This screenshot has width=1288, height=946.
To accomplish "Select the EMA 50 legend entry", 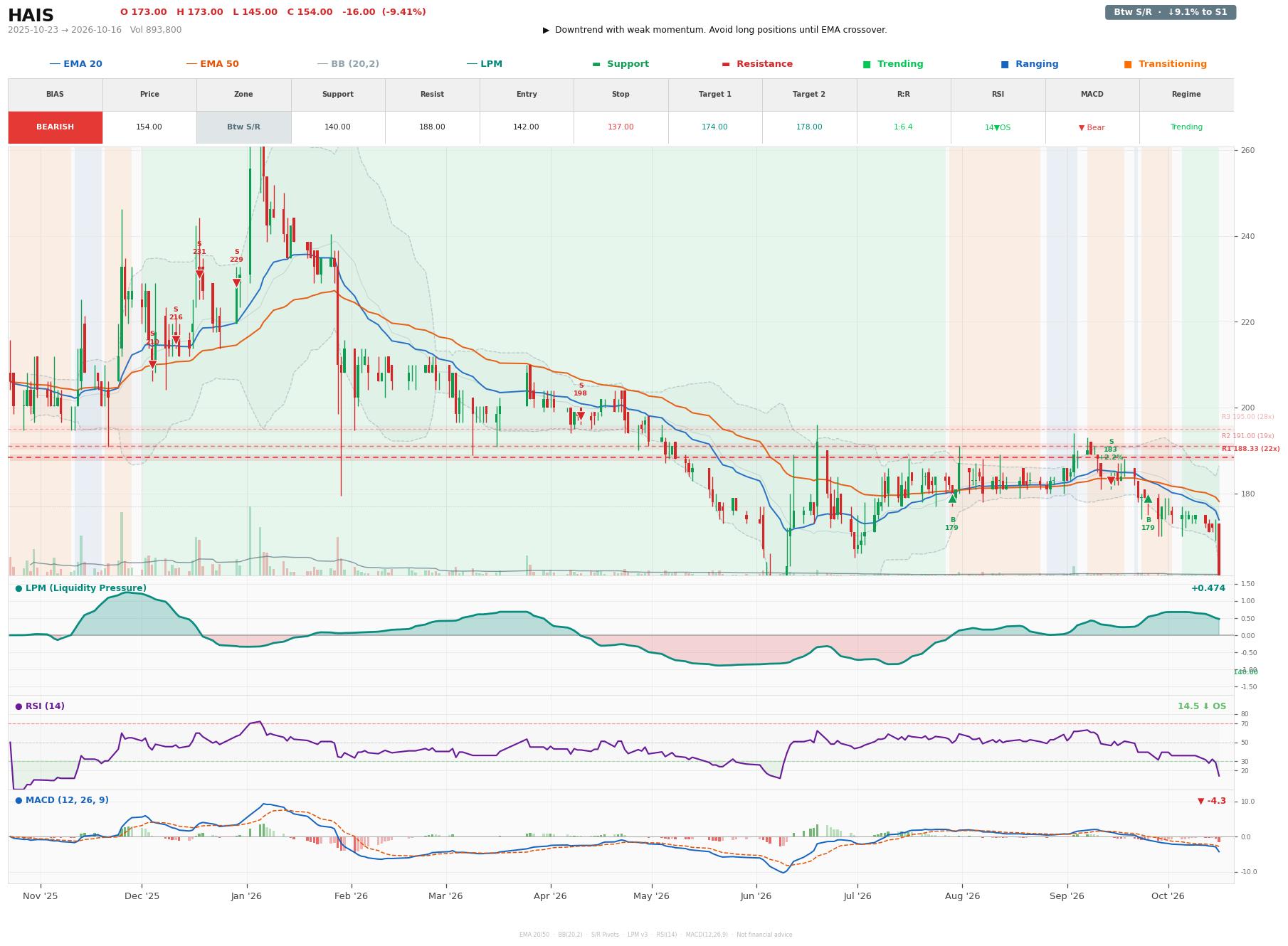I will coord(212,64).
